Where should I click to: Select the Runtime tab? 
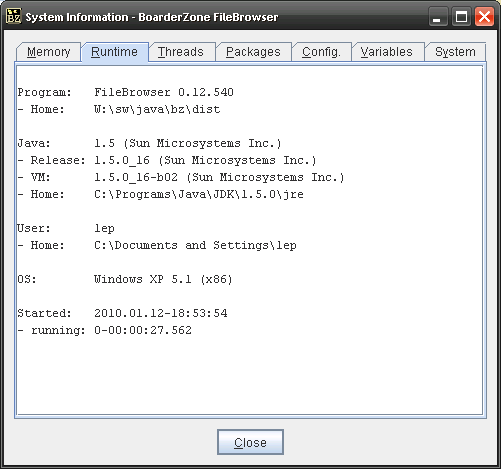coord(114,52)
